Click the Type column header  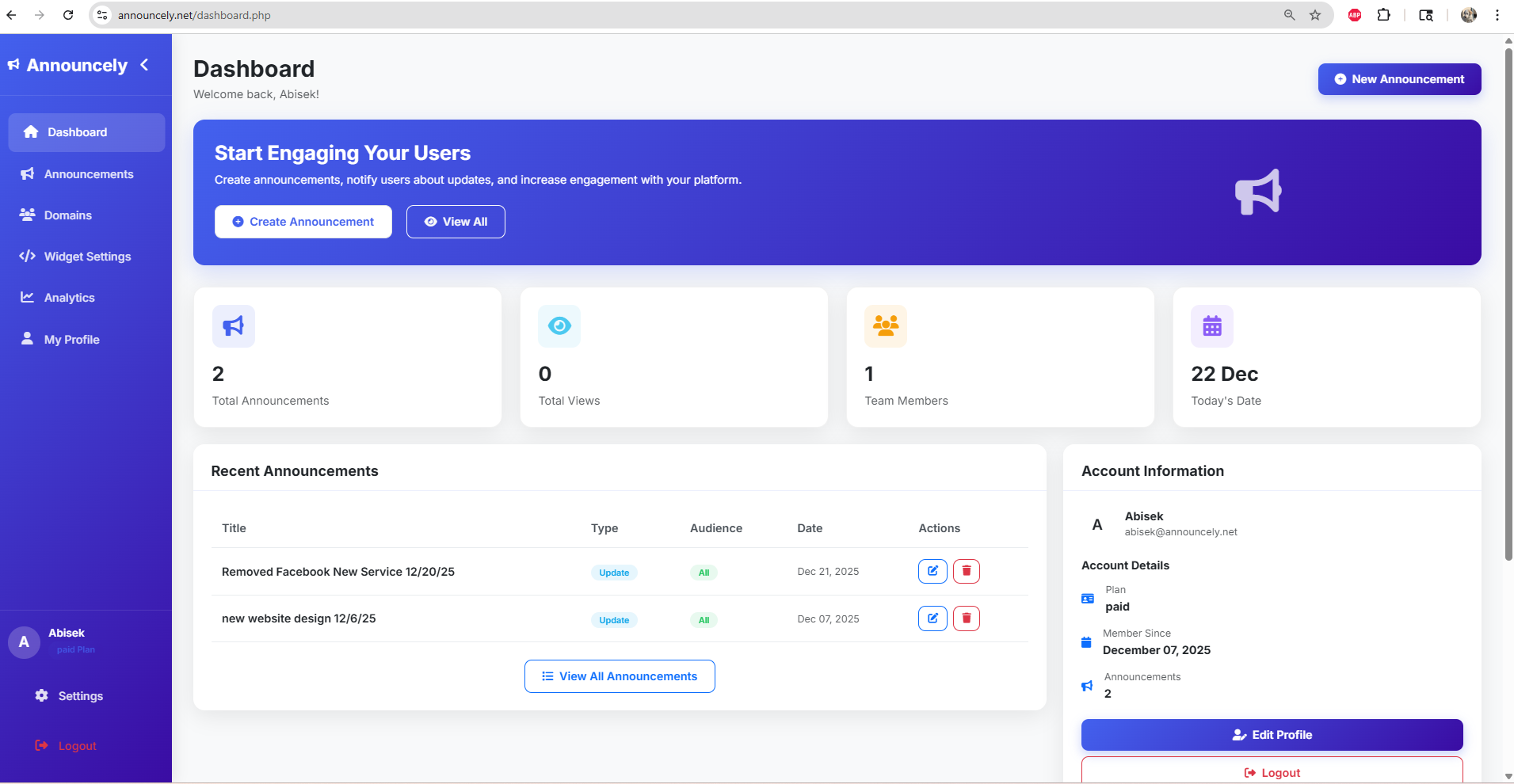(604, 528)
